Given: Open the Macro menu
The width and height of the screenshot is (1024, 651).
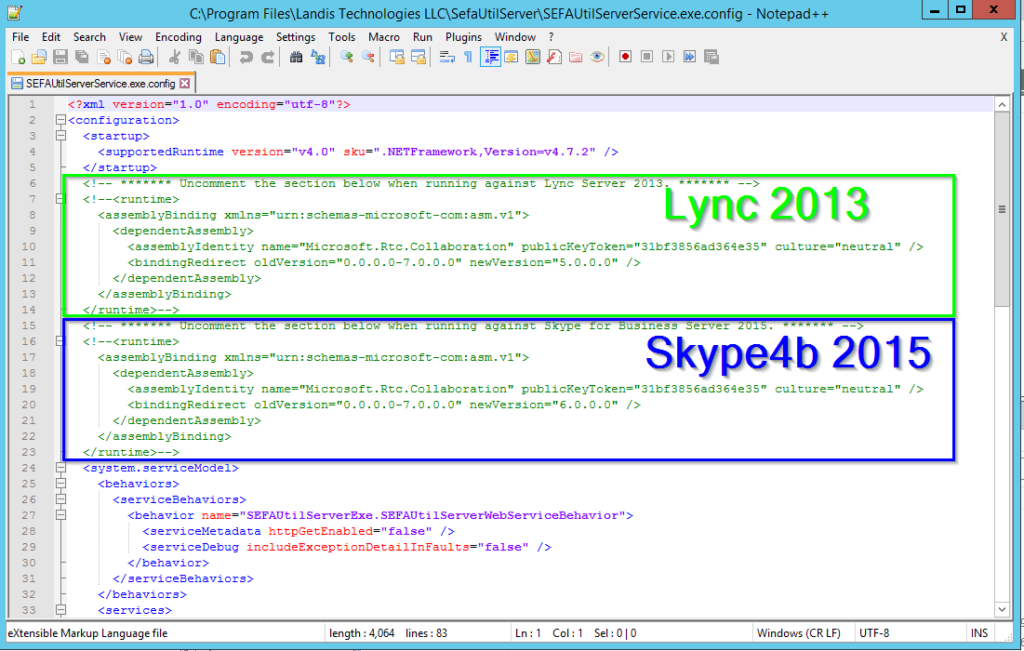Looking at the screenshot, I should click(384, 37).
